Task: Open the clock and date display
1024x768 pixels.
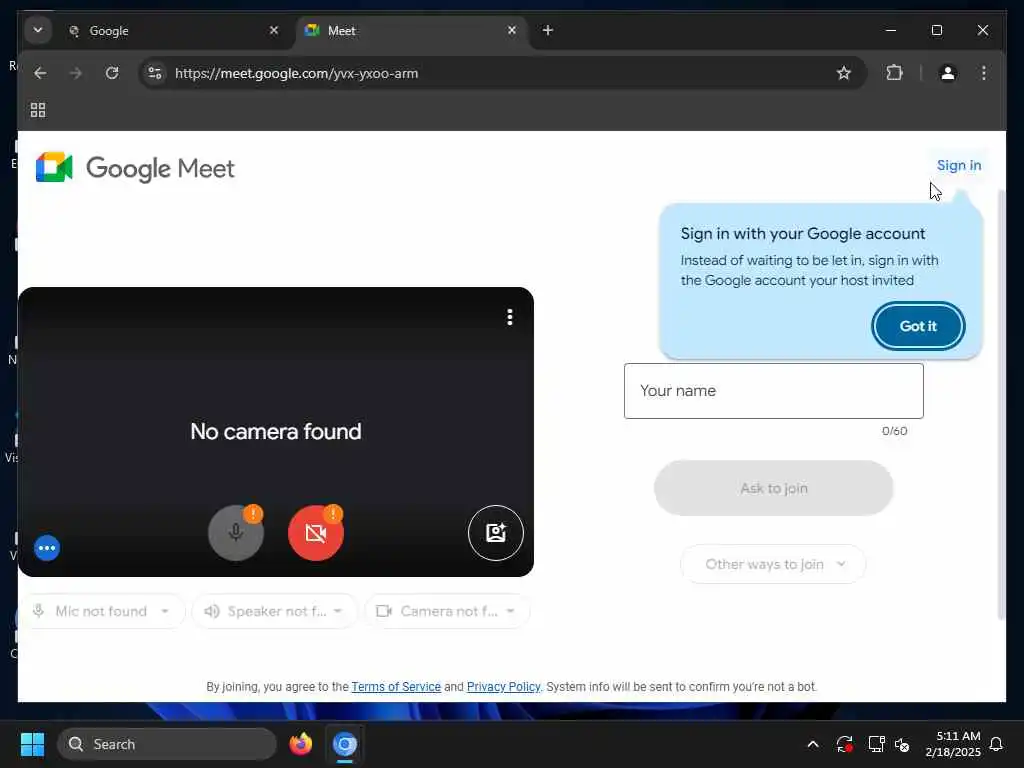Action: pyautogui.click(x=953, y=744)
